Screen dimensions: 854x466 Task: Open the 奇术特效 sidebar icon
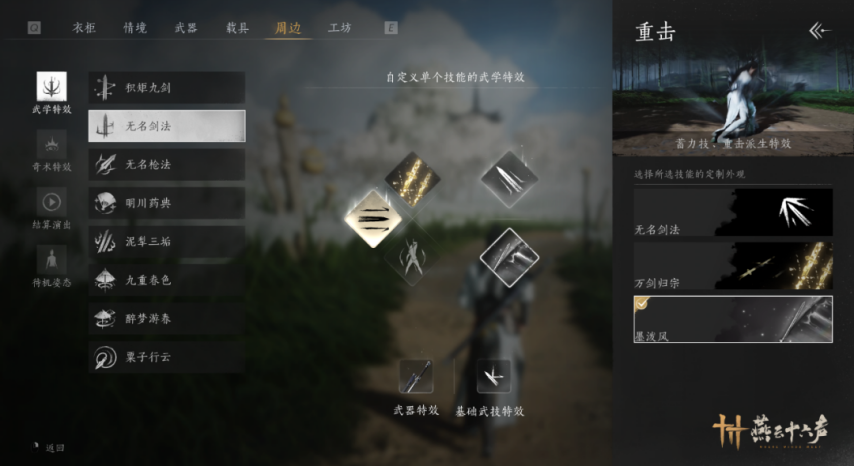52,144
